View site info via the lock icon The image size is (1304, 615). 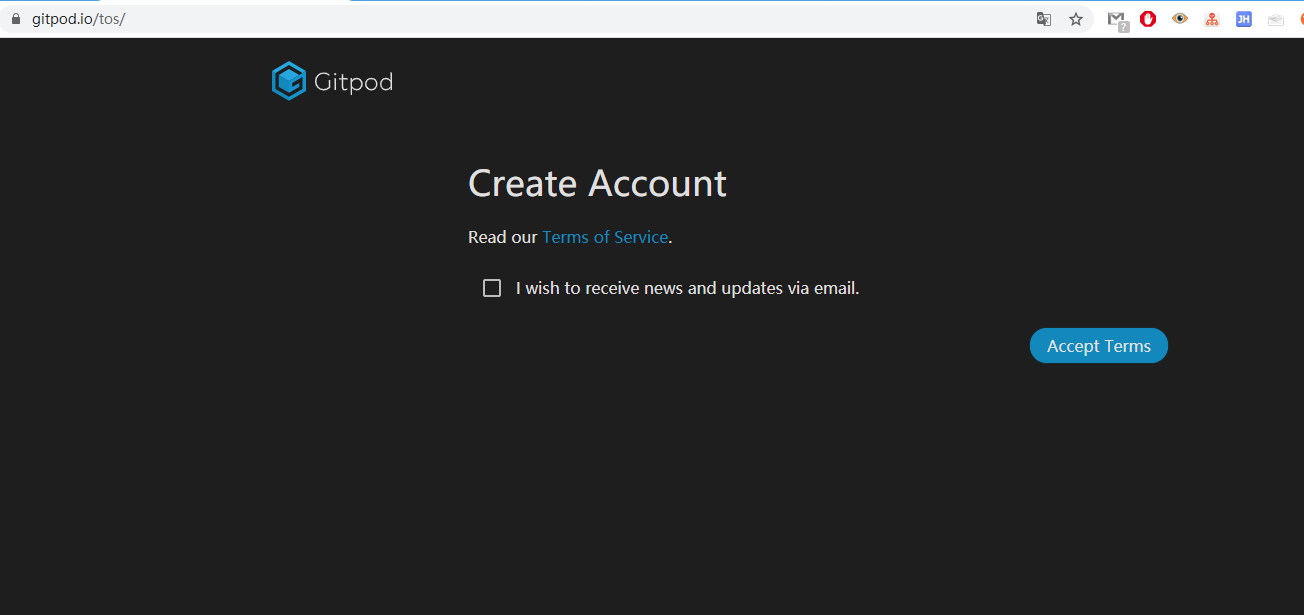coord(15,19)
